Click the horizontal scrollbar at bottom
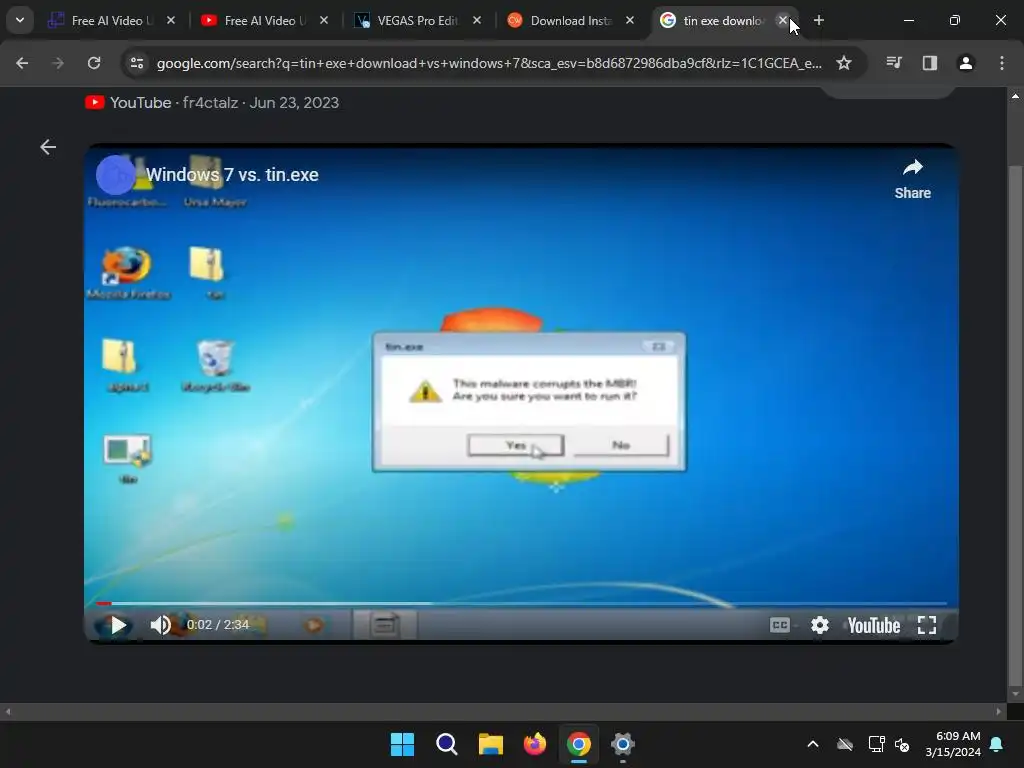 click(x=503, y=711)
